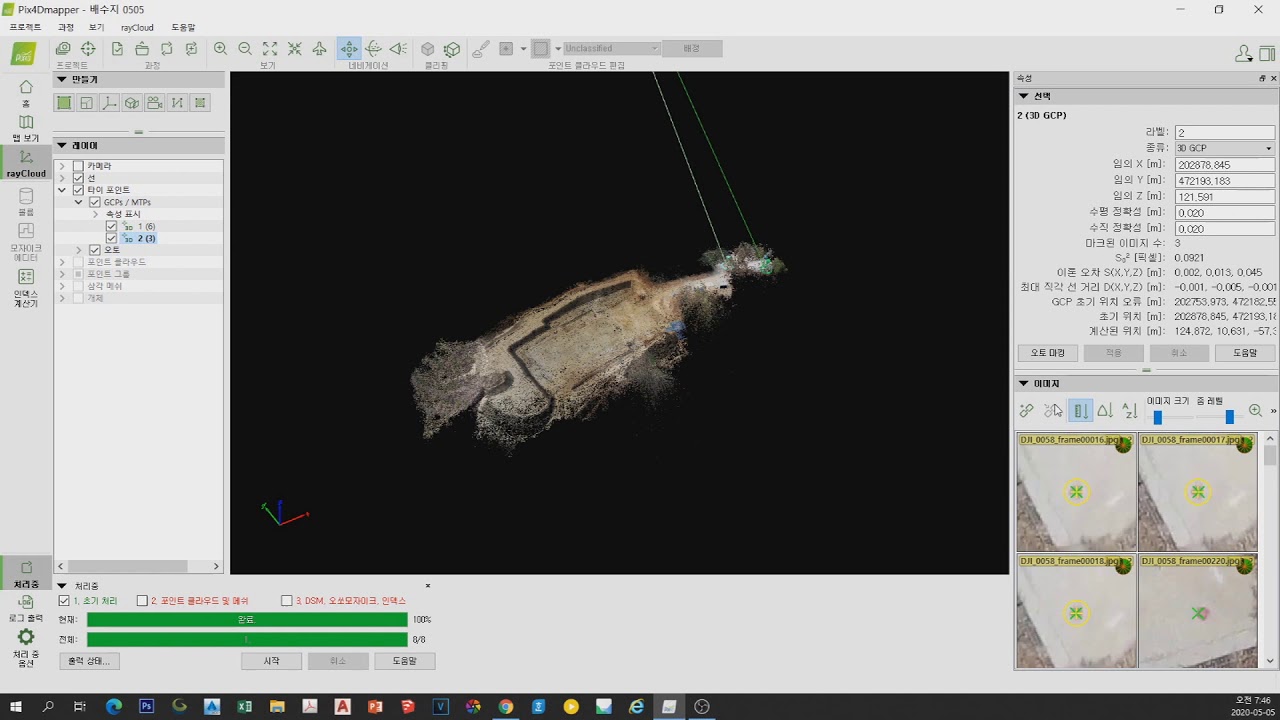Open Excel from the taskbar
1280x720 pixels.
244,706
